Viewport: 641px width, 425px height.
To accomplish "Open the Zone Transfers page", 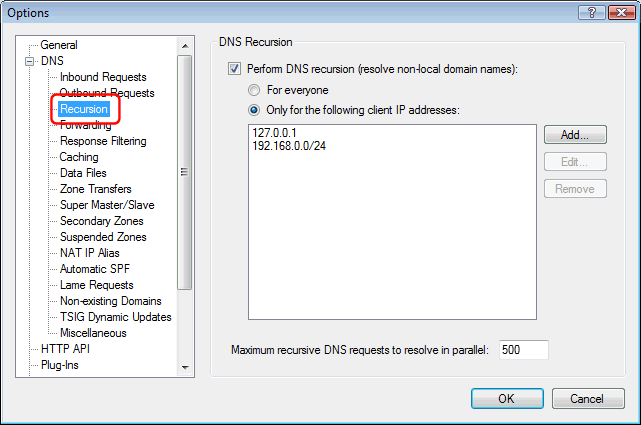I will tap(96, 189).
